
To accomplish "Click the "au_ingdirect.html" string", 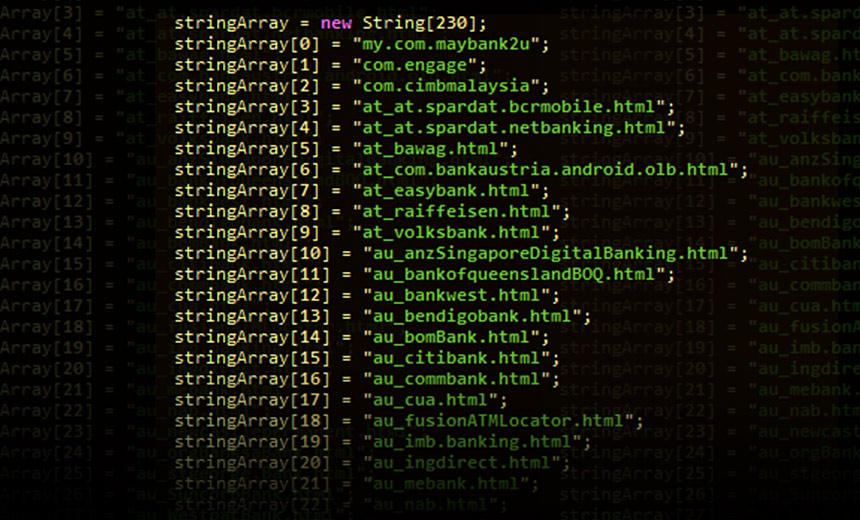I will click(462, 463).
